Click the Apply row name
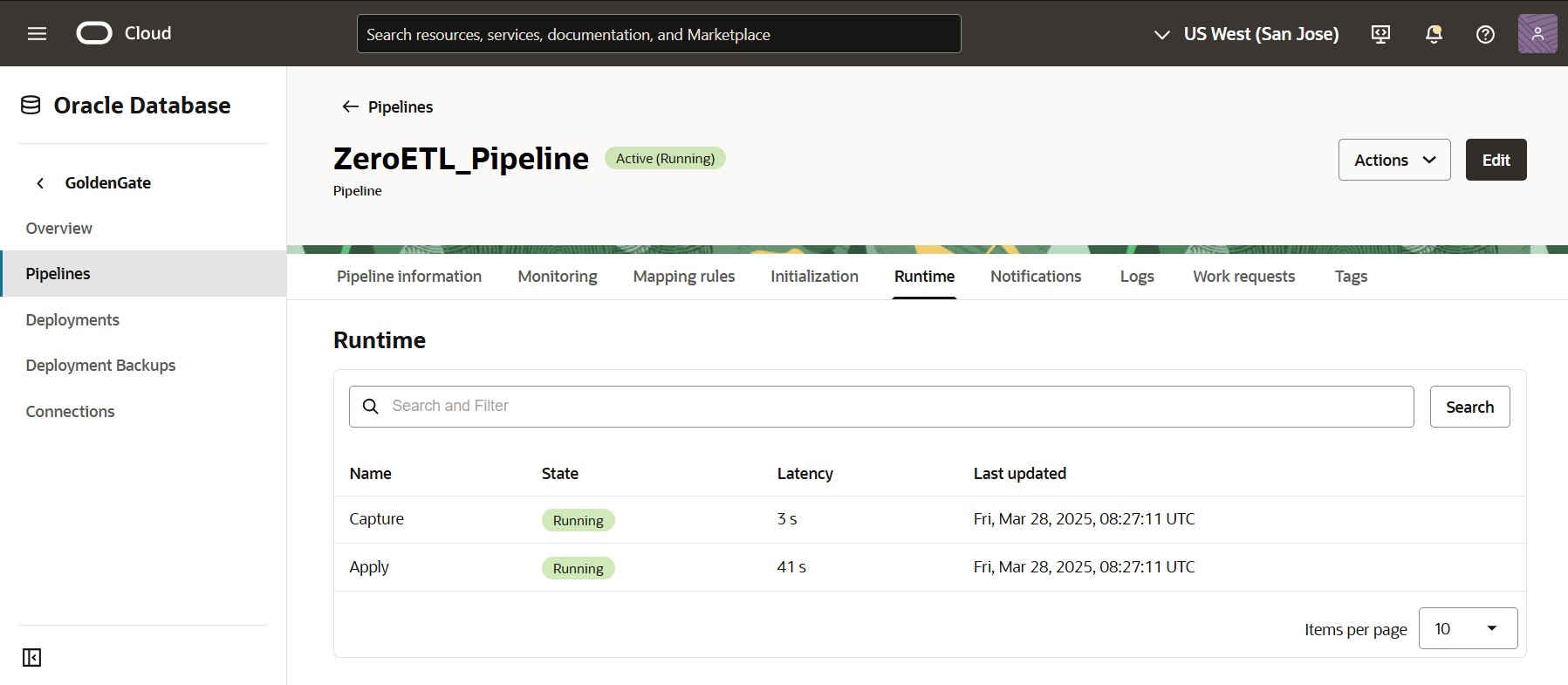The width and height of the screenshot is (1568, 685). click(x=369, y=567)
